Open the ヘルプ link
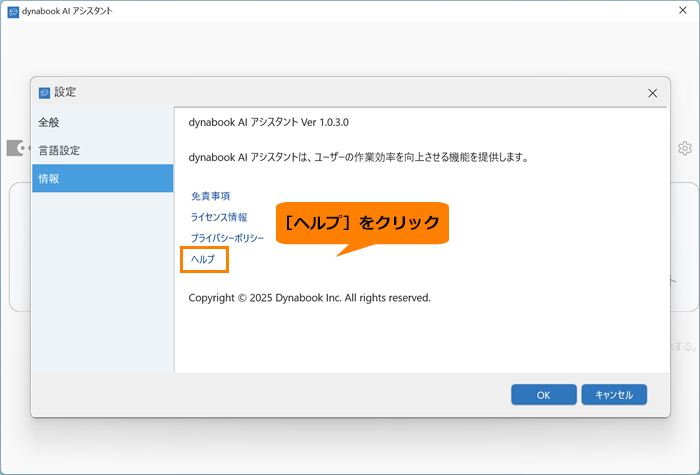This screenshot has height=475, width=700. [x=203, y=259]
